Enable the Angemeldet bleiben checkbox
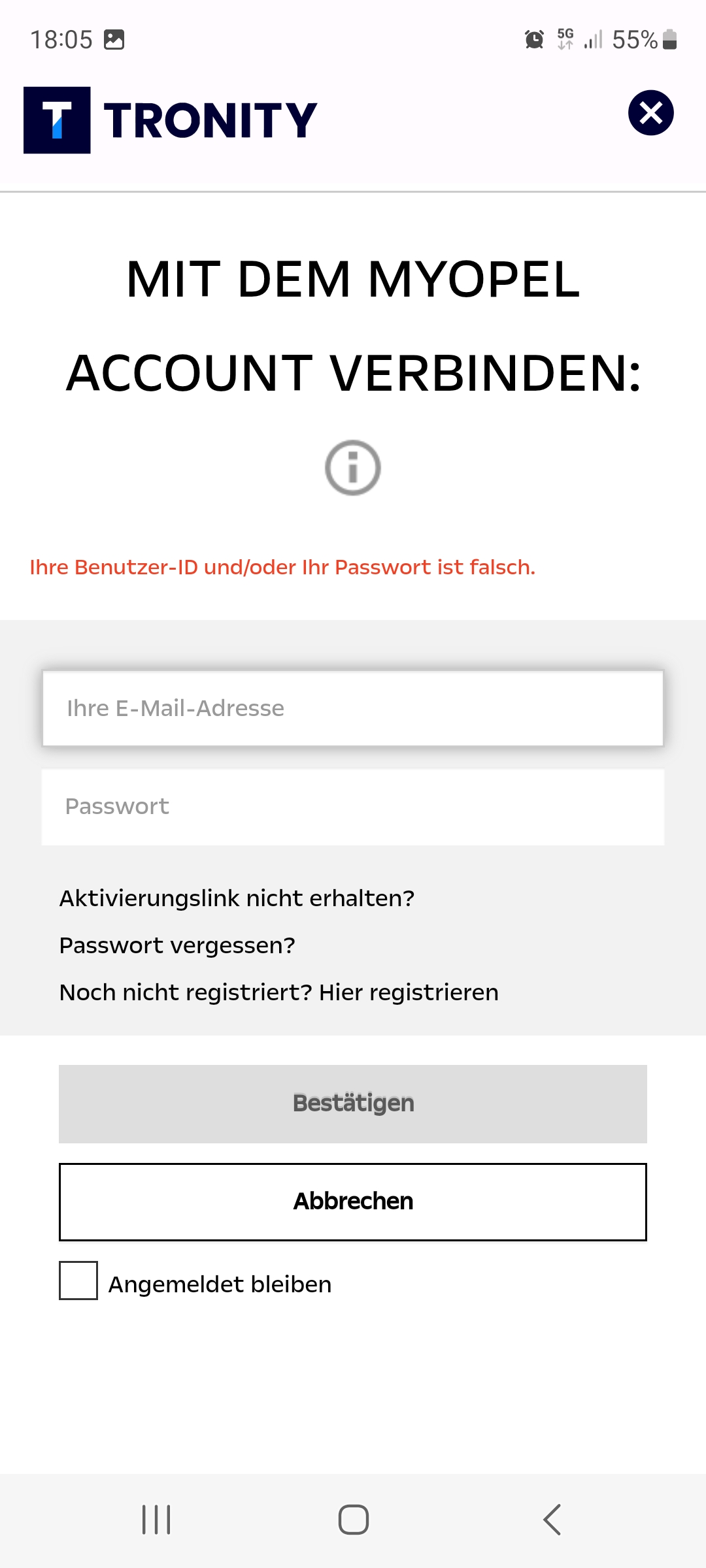Screen dimensions: 706x1568 [x=78, y=1281]
